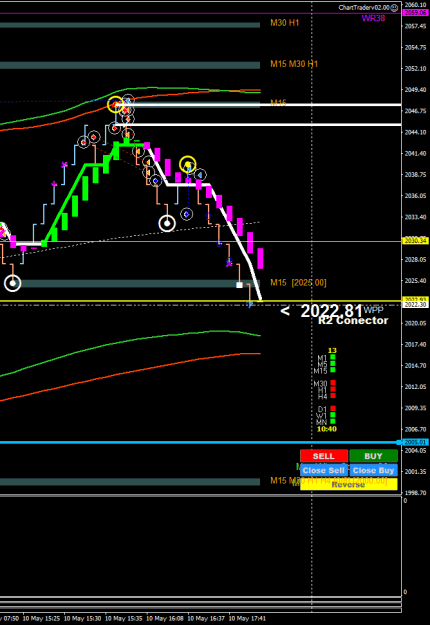Click the 'M15 M30 H1' zone label
430x625 pixels.
coord(294,64)
